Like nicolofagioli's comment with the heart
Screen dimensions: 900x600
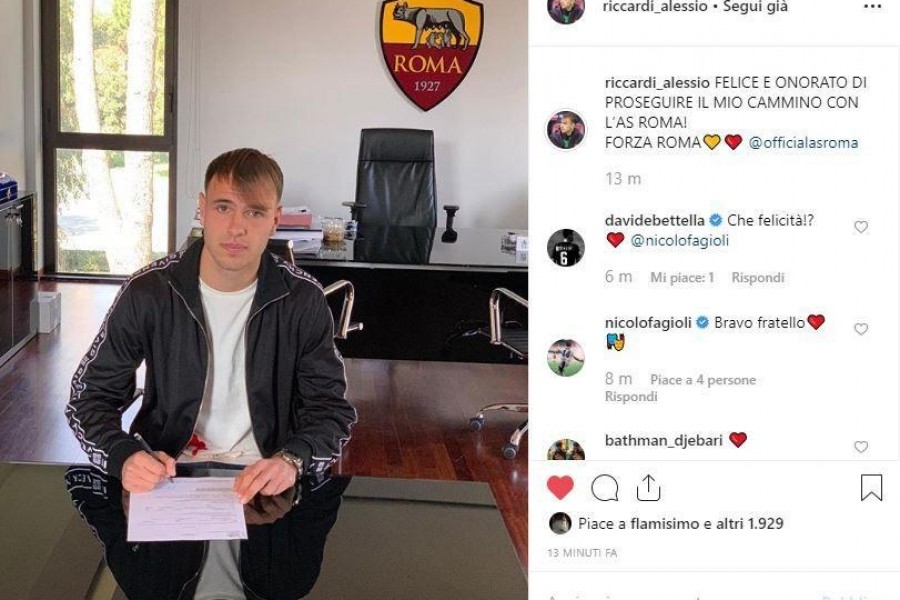click(860, 329)
